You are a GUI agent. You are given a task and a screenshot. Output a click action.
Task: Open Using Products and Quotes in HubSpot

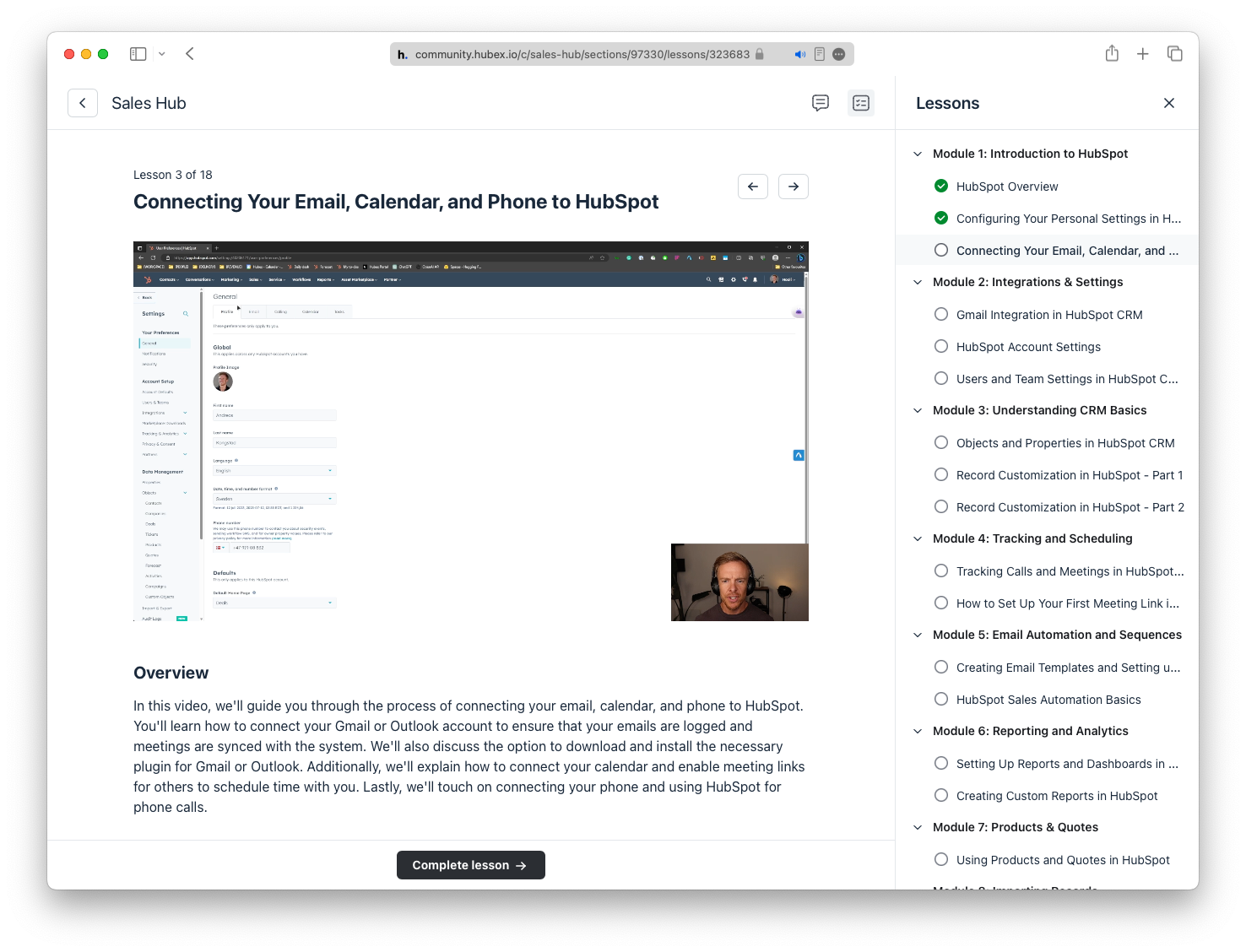[x=1063, y=860]
